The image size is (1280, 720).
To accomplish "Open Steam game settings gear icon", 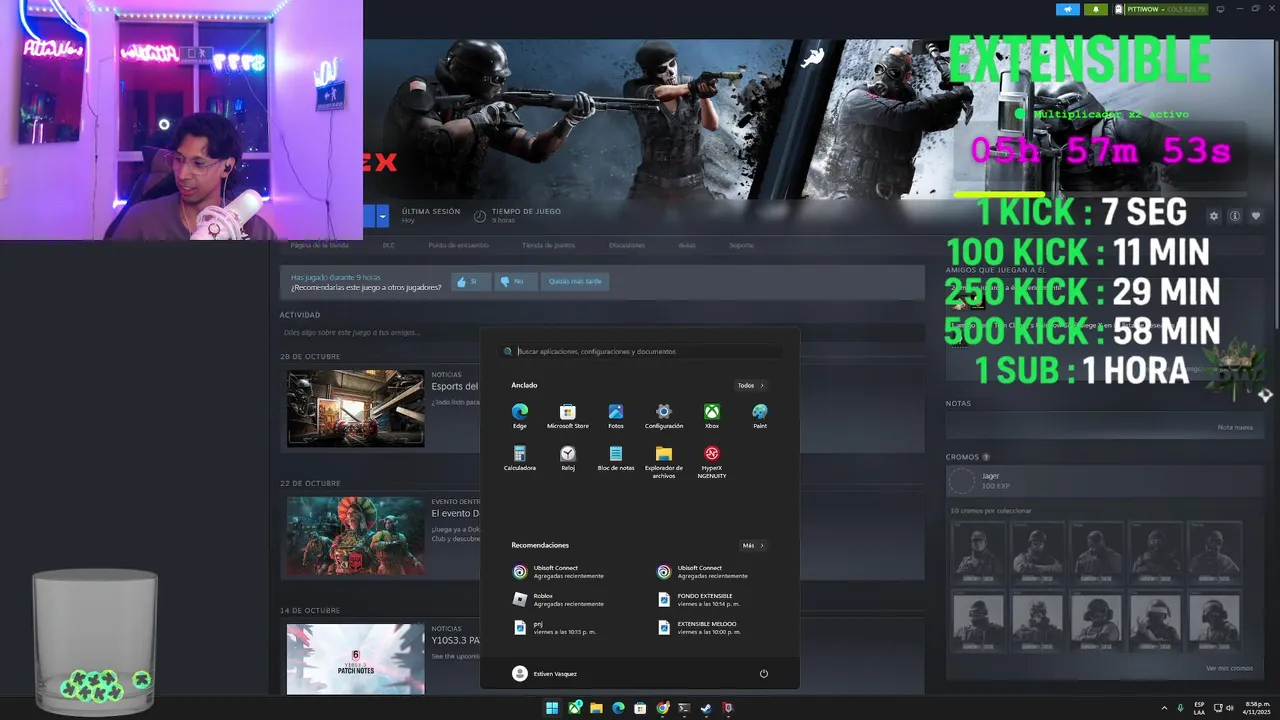I will [1214, 216].
